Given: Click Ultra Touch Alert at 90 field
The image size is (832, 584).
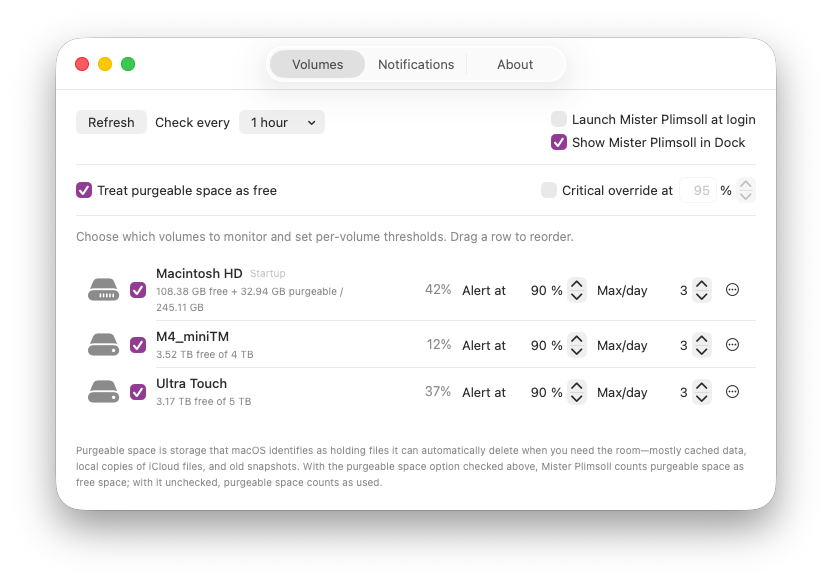Looking at the screenshot, I should [x=539, y=393].
